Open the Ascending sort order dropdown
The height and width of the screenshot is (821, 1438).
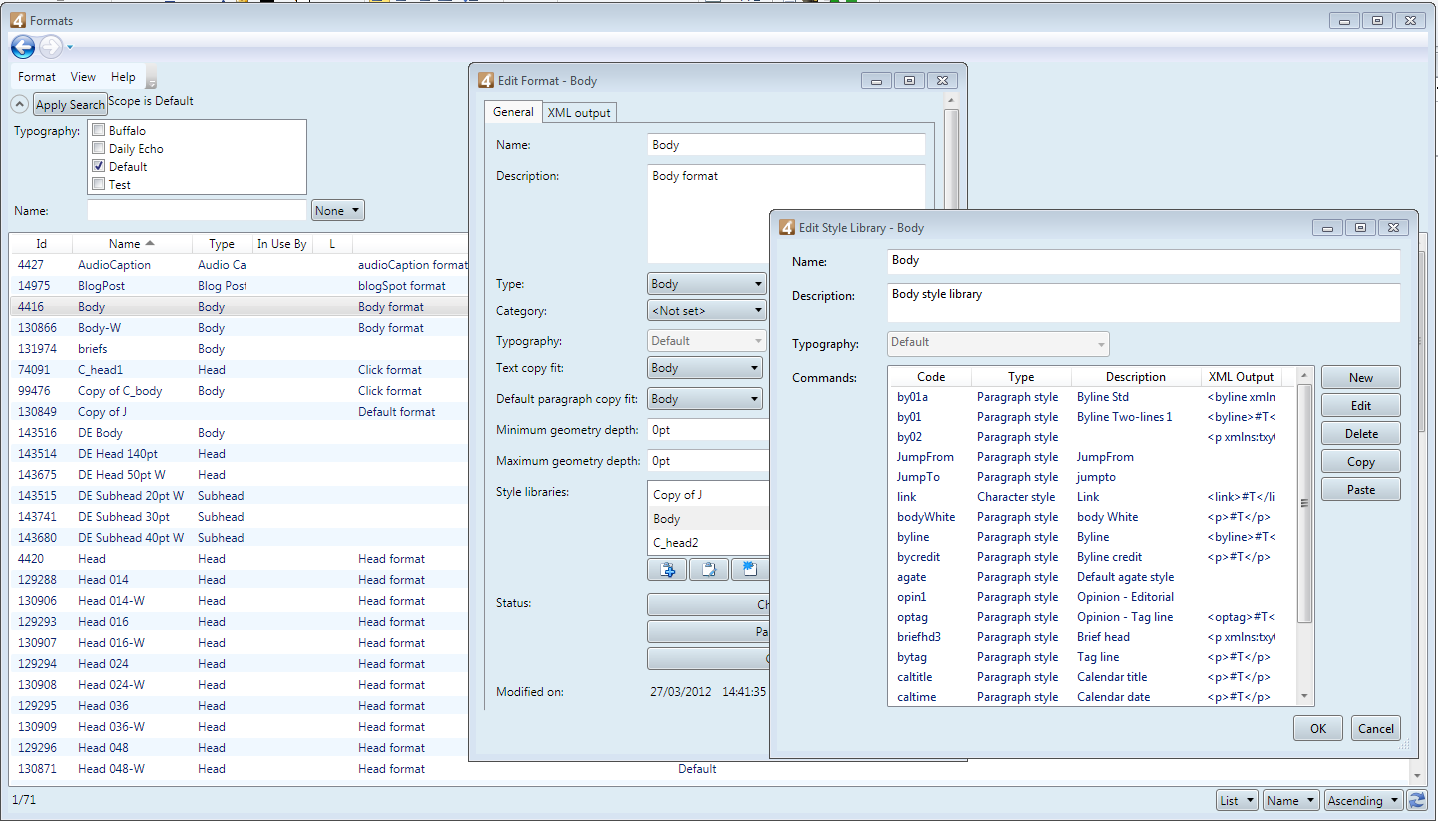click(1363, 800)
